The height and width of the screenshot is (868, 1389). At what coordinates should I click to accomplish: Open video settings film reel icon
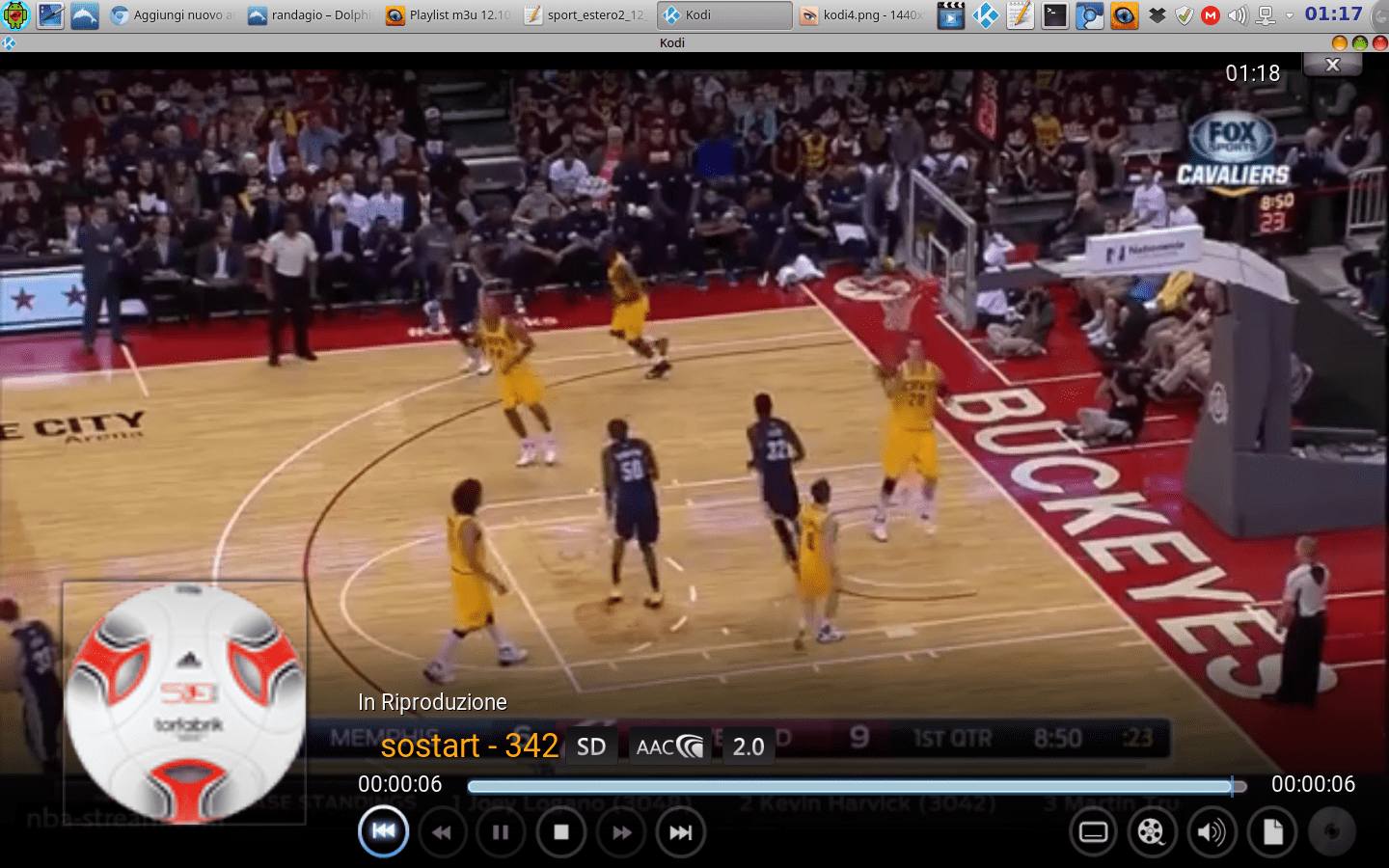point(1152,832)
